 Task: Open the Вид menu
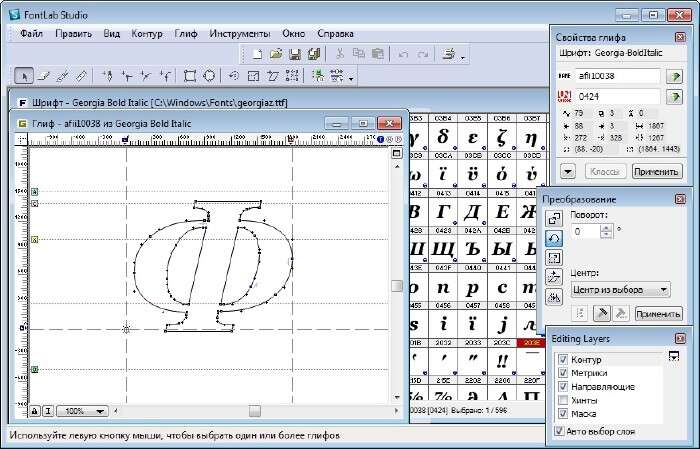pyautogui.click(x=112, y=33)
